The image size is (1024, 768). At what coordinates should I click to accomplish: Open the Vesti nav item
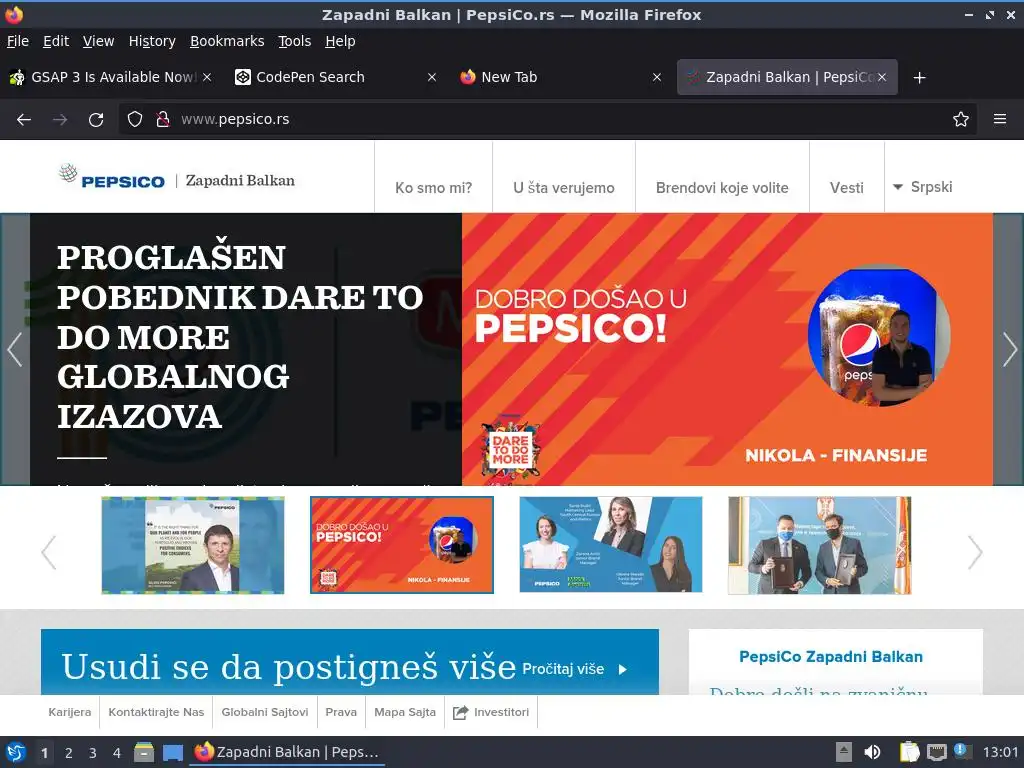(846, 188)
